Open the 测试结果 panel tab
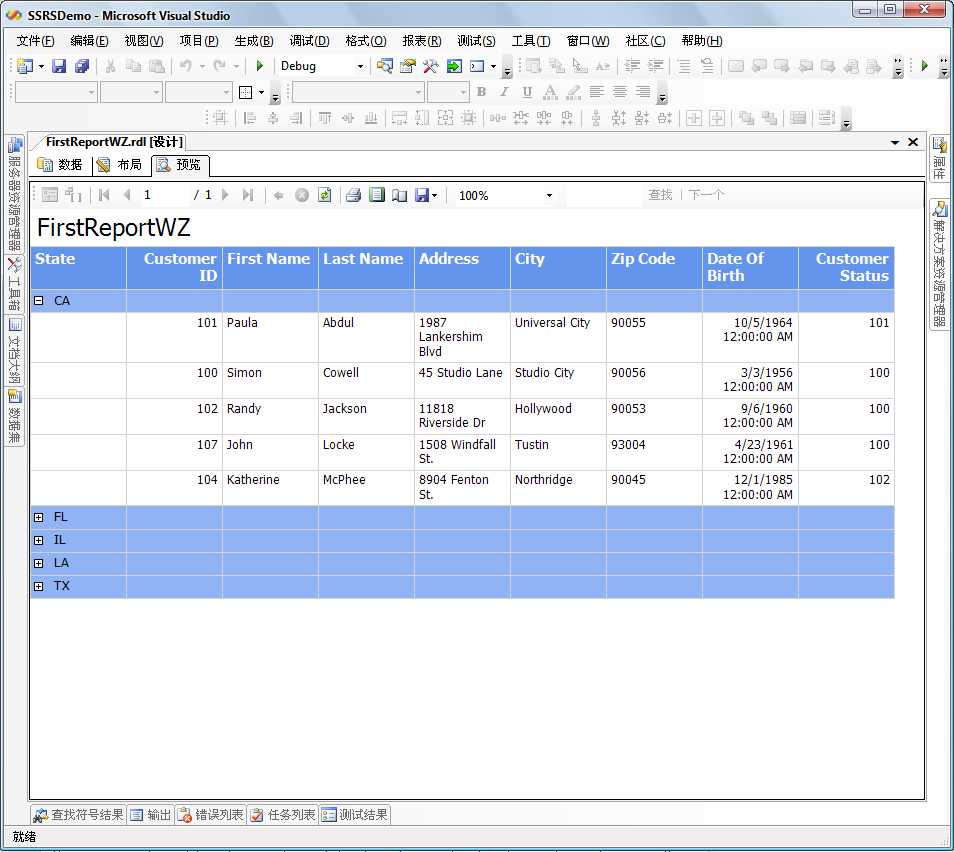 (x=355, y=815)
